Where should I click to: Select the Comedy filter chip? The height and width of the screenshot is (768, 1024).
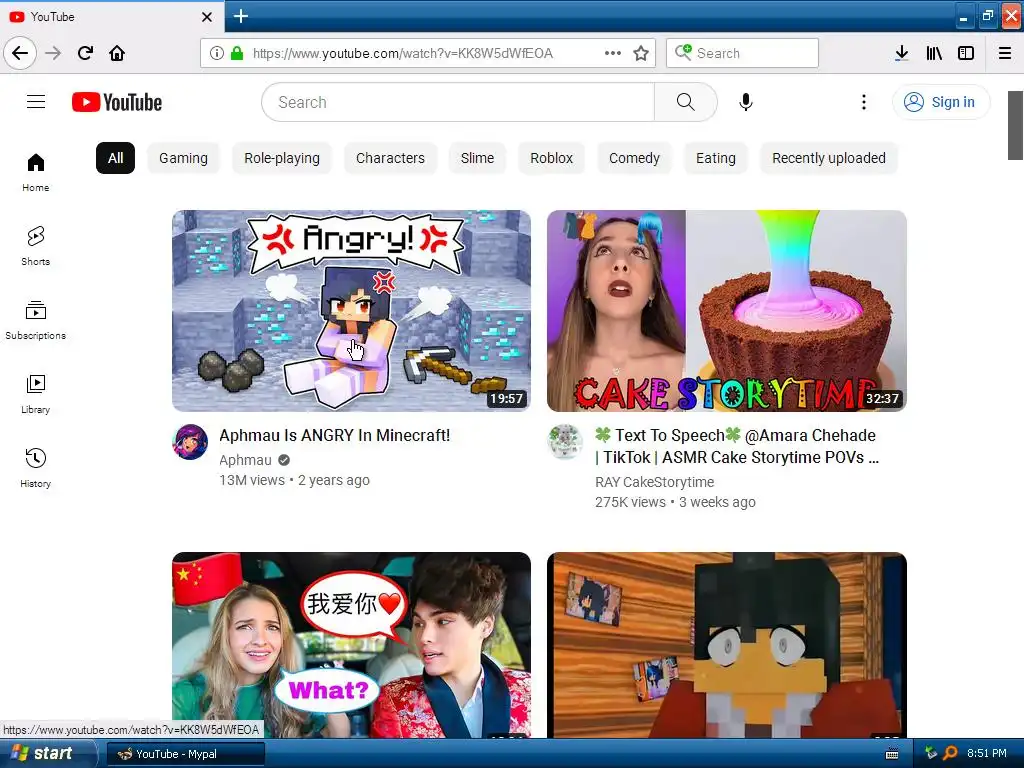click(634, 158)
